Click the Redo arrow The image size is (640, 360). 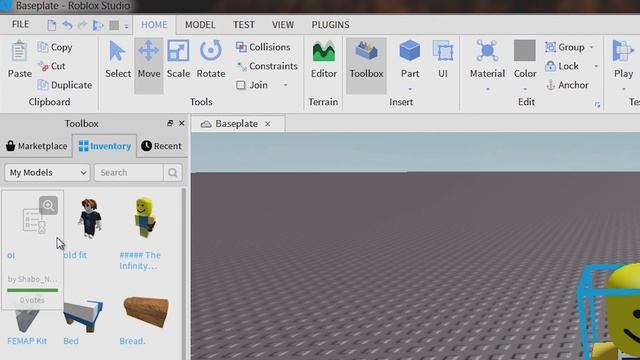pyautogui.click(x=83, y=25)
